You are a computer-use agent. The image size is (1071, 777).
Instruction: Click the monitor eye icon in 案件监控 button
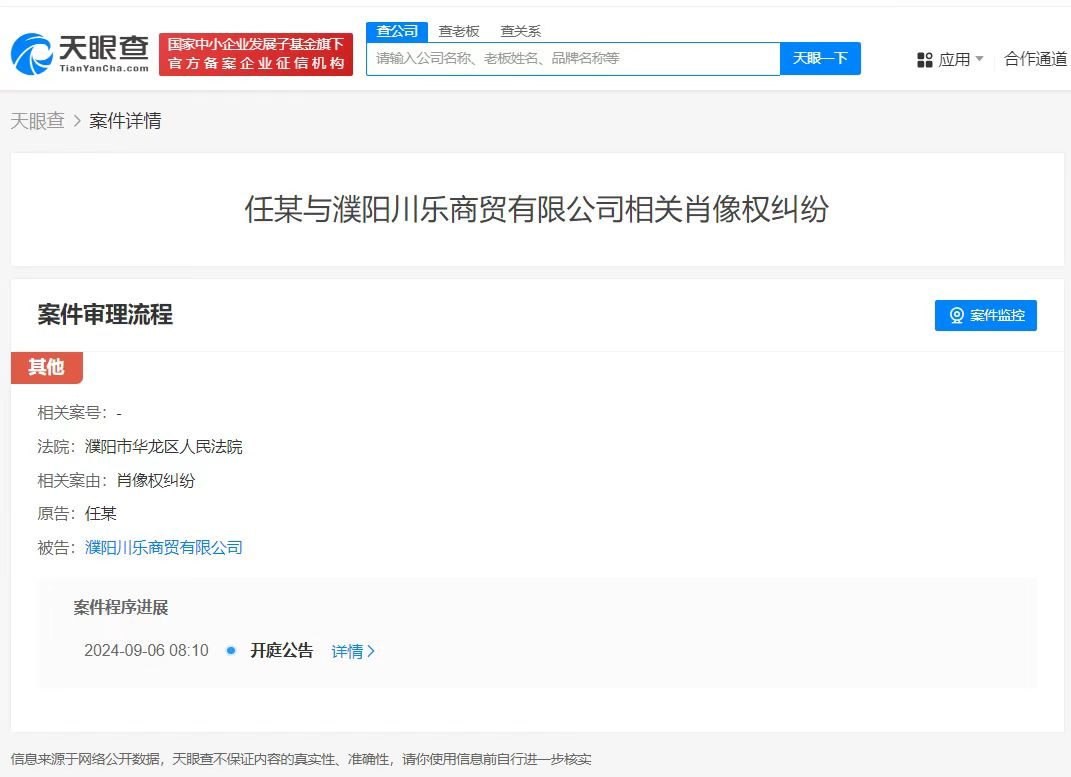(x=957, y=315)
